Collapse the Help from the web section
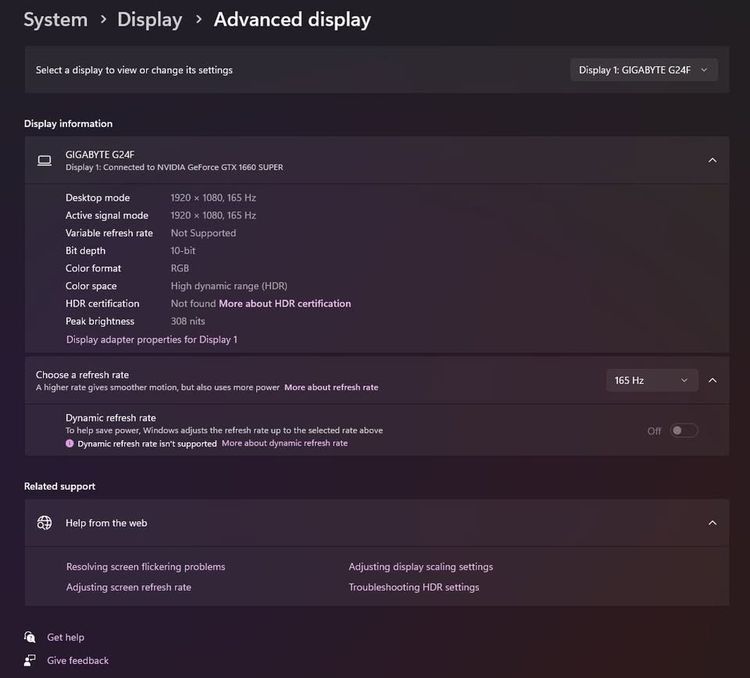This screenshot has width=750, height=678. click(712, 523)
